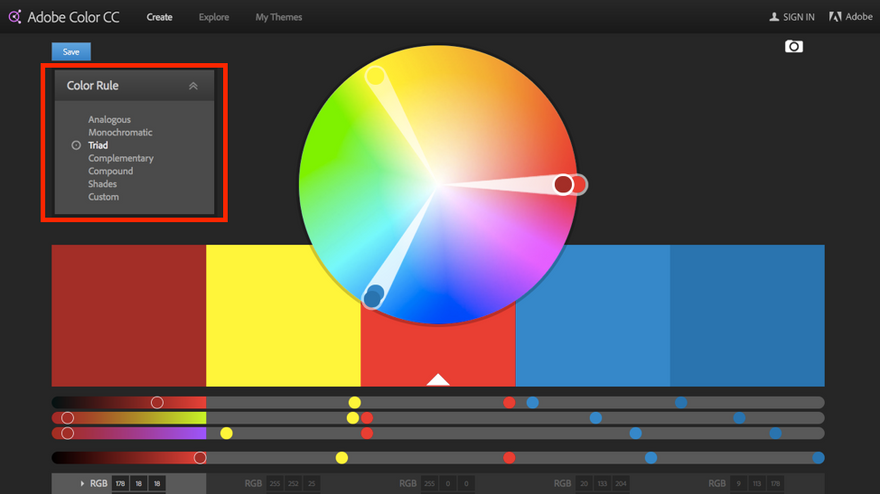The image size is (880, 494).
Task: Select the yellow handle on the color wheel
Action: [x=375, y=76]
